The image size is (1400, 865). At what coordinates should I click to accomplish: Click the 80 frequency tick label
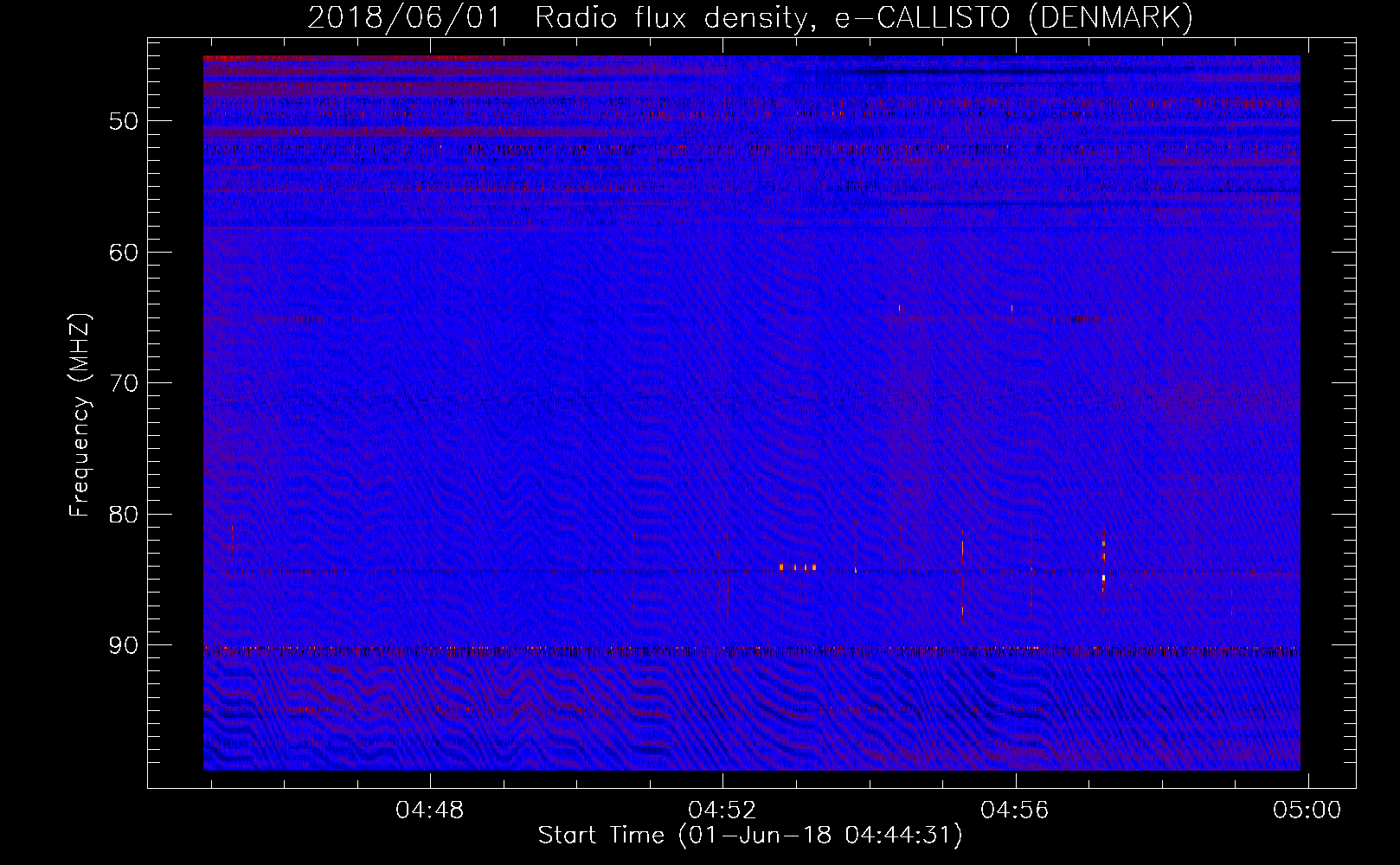click(x=124, y=515)
